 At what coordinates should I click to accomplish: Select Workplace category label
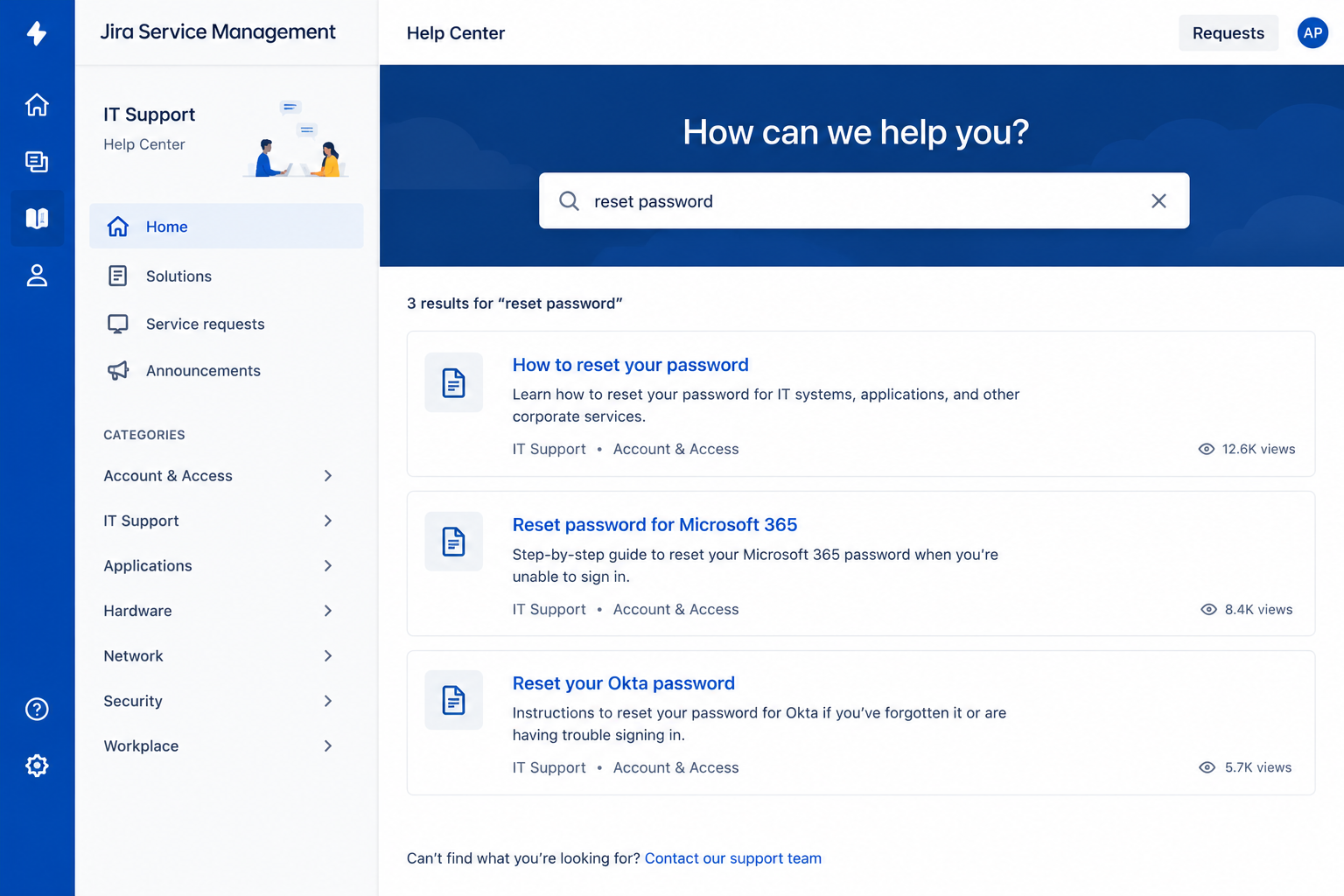pos(141,746)
